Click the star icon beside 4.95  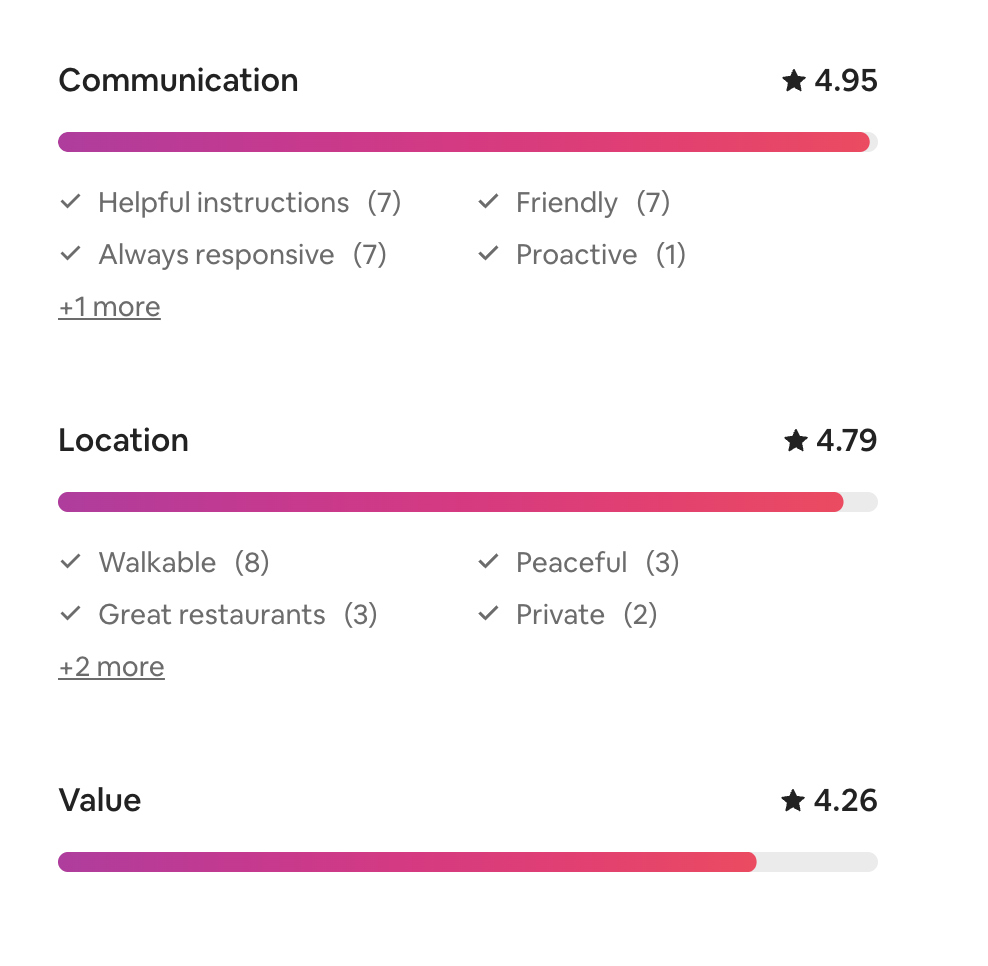(794, 81)
